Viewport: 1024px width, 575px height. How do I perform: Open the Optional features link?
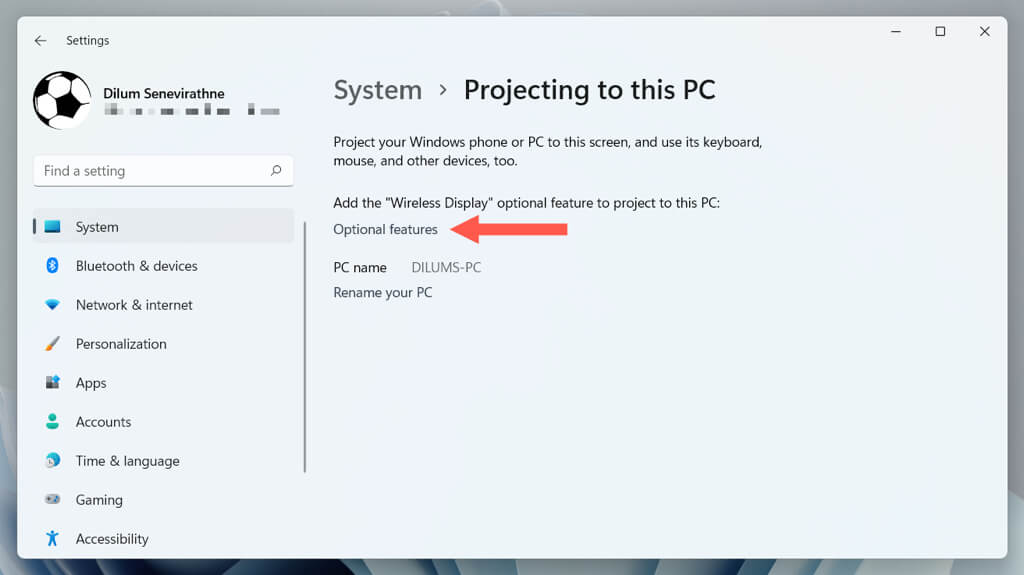pos(385,229)
